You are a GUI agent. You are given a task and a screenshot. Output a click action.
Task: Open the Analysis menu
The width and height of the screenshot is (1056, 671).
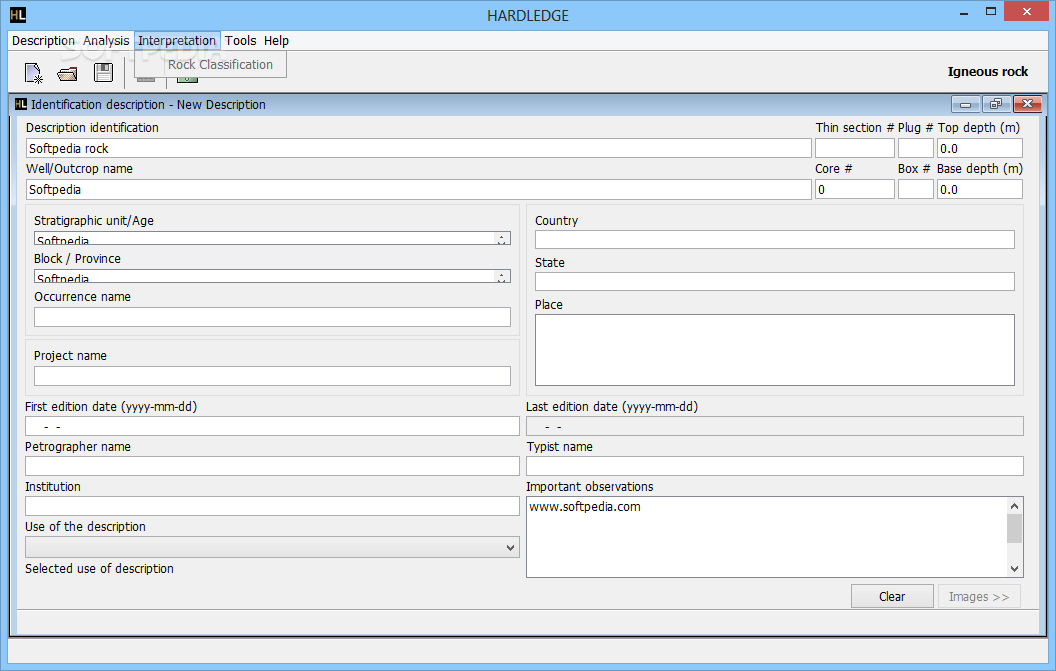click(106, 40)
